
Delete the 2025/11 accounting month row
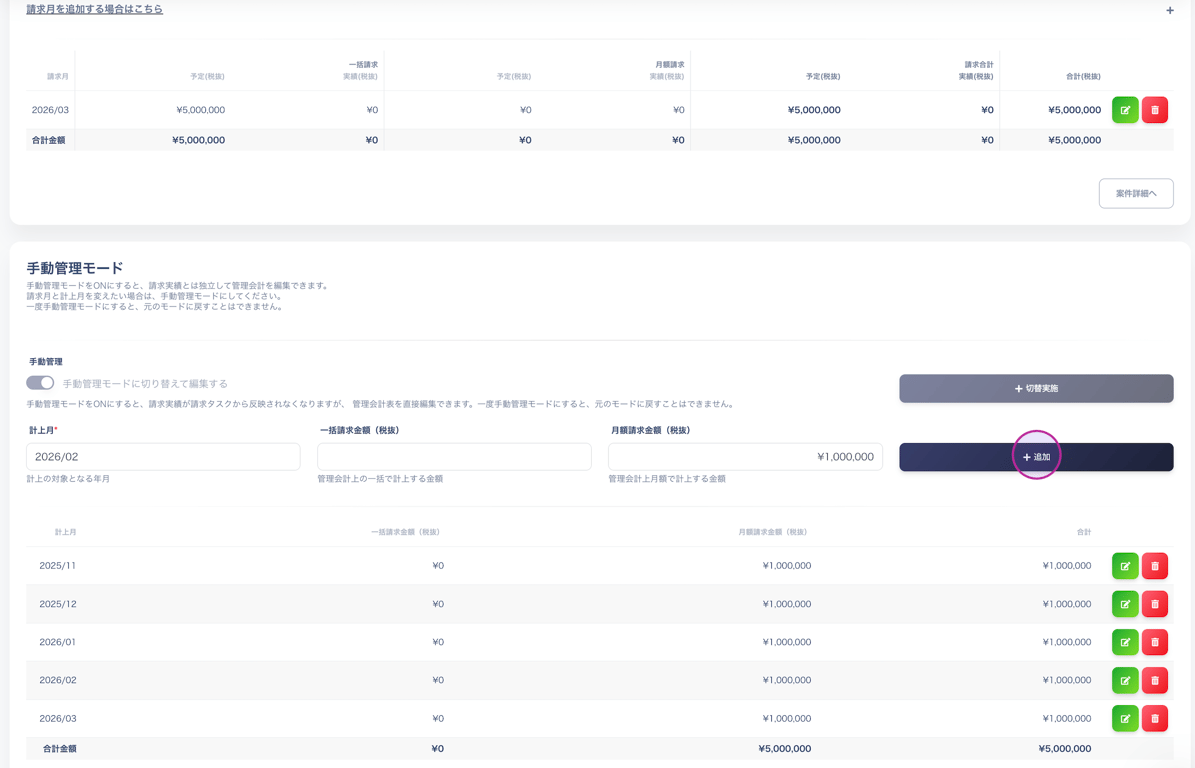1155,566
